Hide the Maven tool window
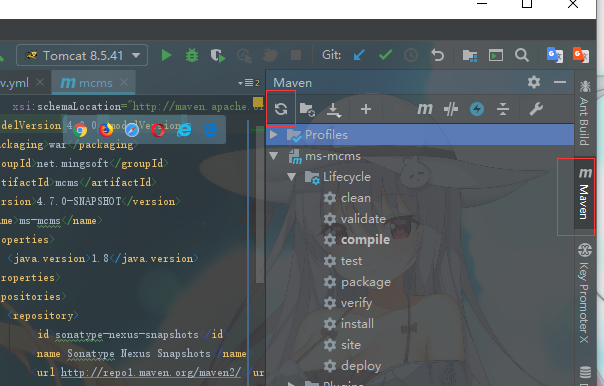This screenshot has height=386, width=604. [560, 82]
